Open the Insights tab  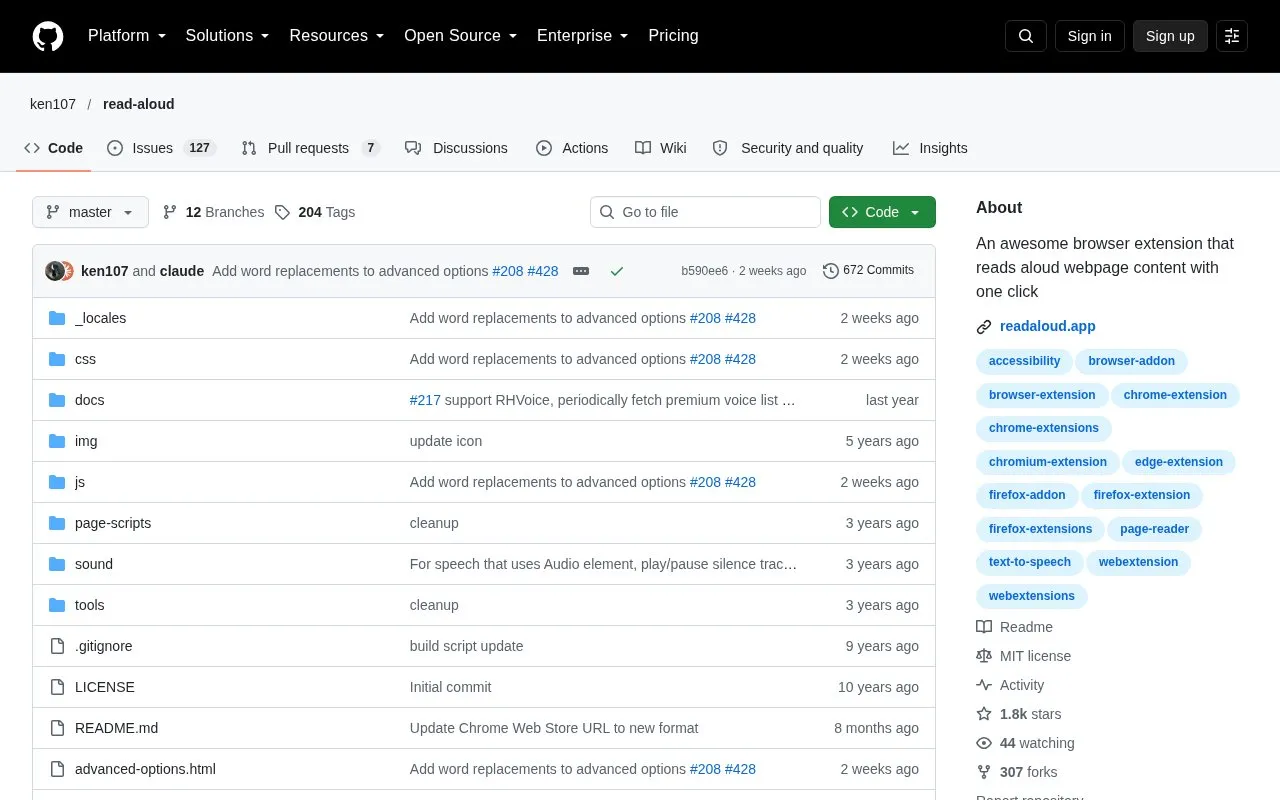pos(930,148)
